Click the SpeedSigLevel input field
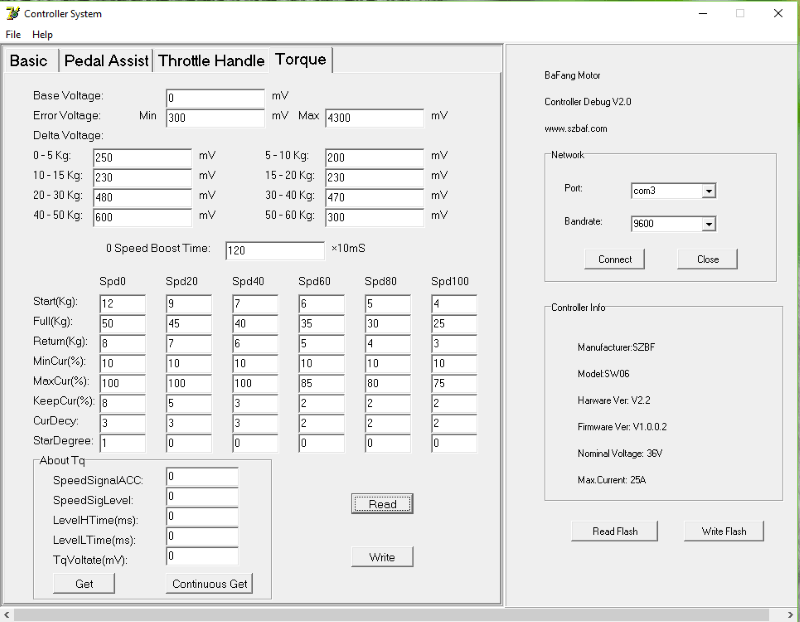This screenshot has height=622, width=800. click(202, 496)
